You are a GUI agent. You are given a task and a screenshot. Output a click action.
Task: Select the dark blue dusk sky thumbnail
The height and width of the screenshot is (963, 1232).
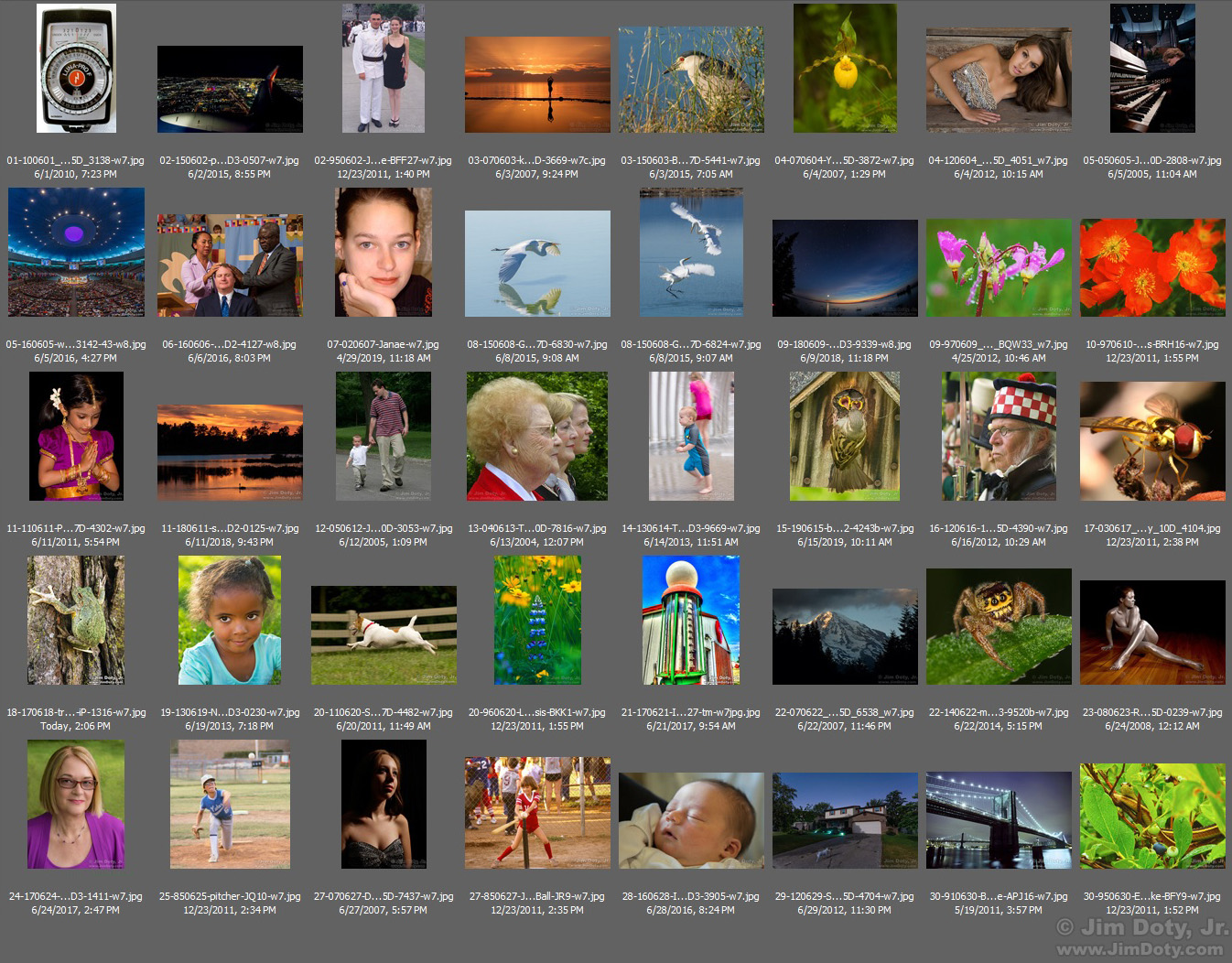click(x=845, y=268)
